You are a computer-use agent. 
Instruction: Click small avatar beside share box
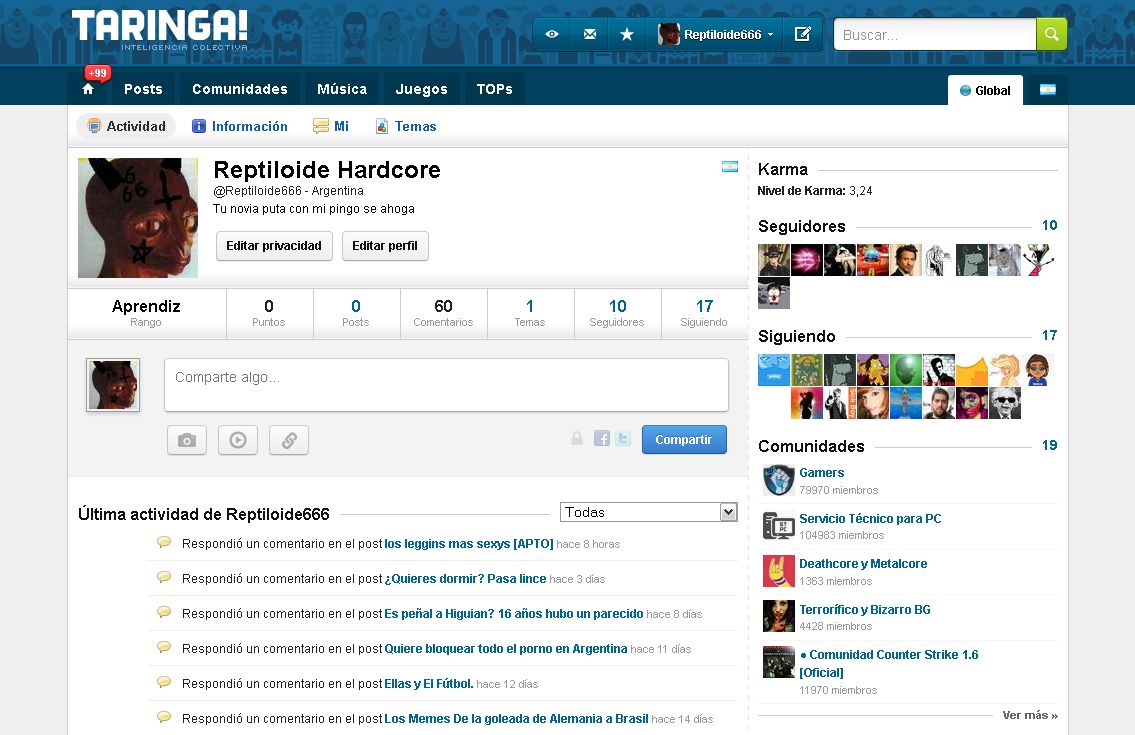113,385
